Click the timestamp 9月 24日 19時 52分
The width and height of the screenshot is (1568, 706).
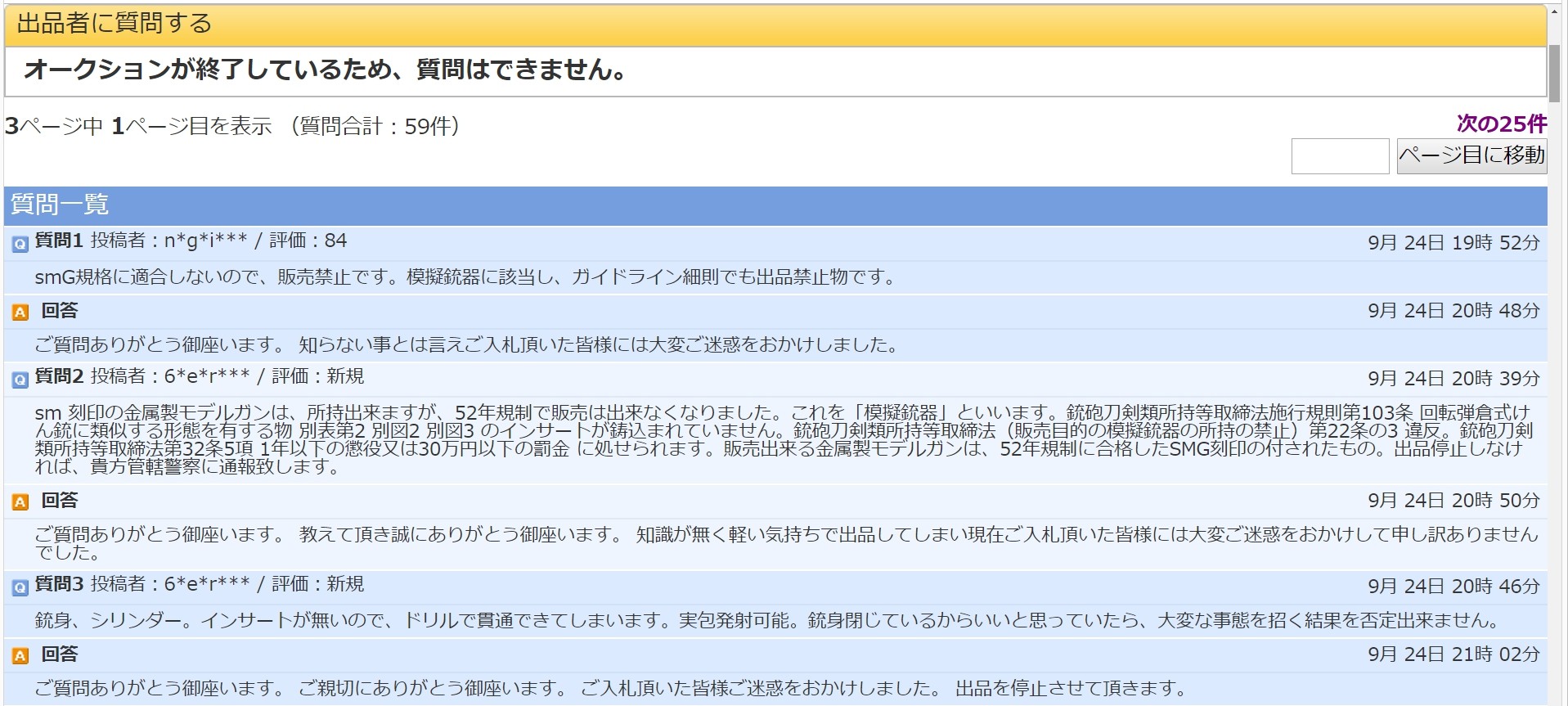pos(1453,243)
